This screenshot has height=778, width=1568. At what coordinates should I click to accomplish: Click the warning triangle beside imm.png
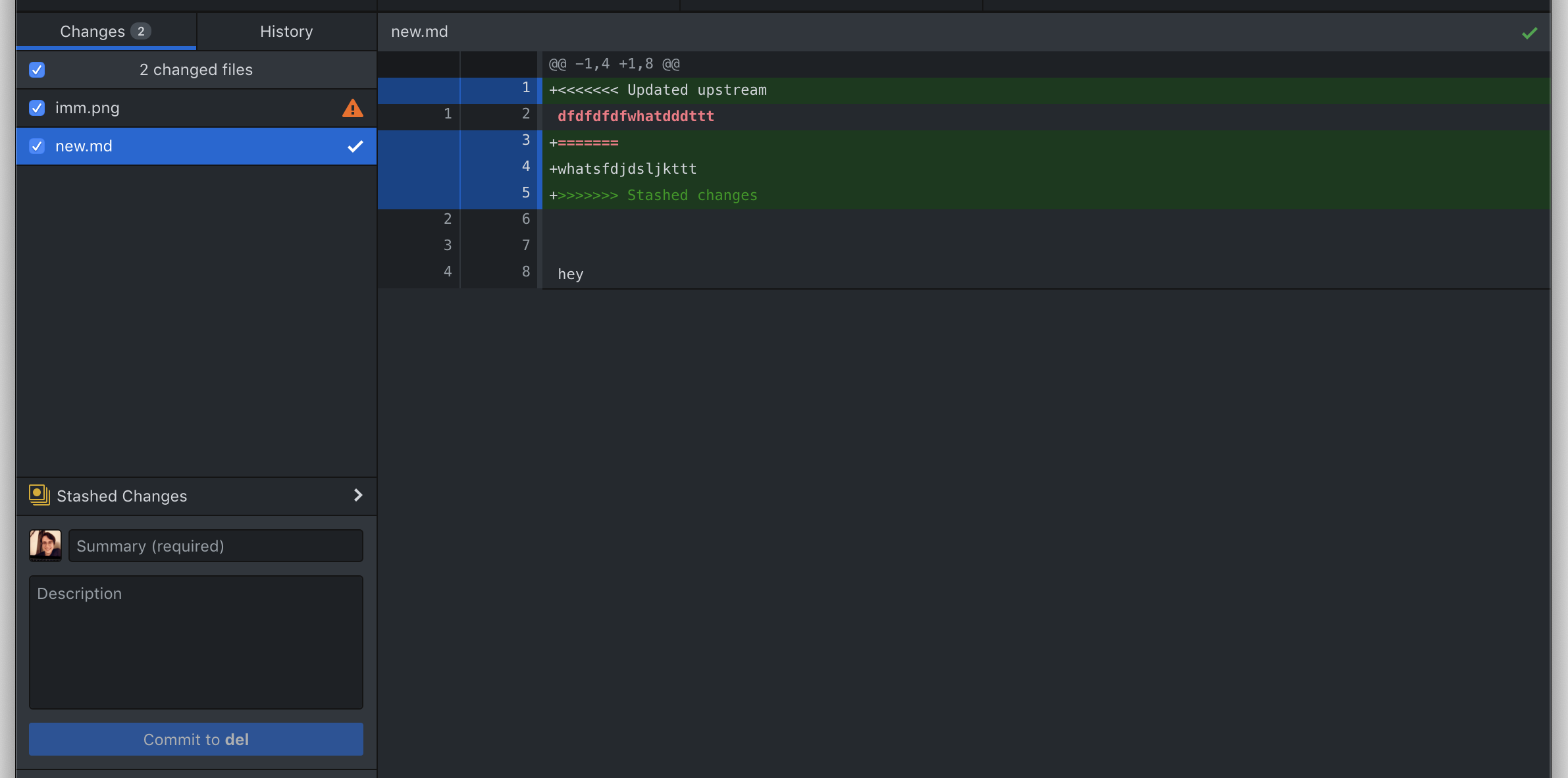(x=353, y=108)
